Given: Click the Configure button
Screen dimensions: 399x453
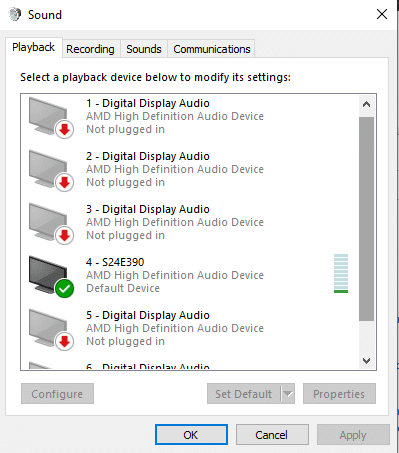Looking at the screenshot, I should tap(57, 394).
